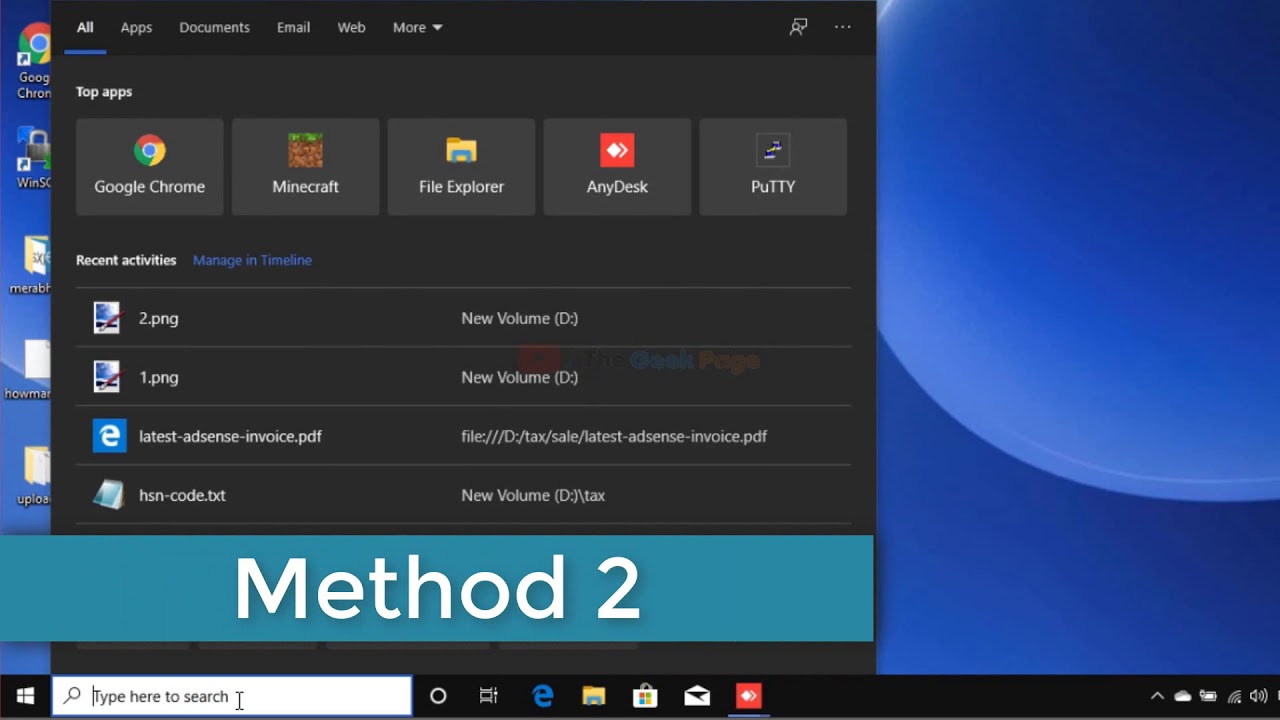Show hidden icons in system tray

tap(1157, 696)
